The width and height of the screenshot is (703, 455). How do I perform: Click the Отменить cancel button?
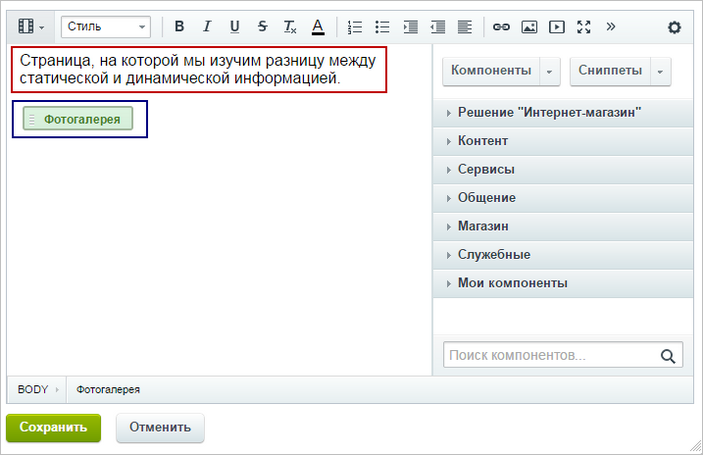160,427
